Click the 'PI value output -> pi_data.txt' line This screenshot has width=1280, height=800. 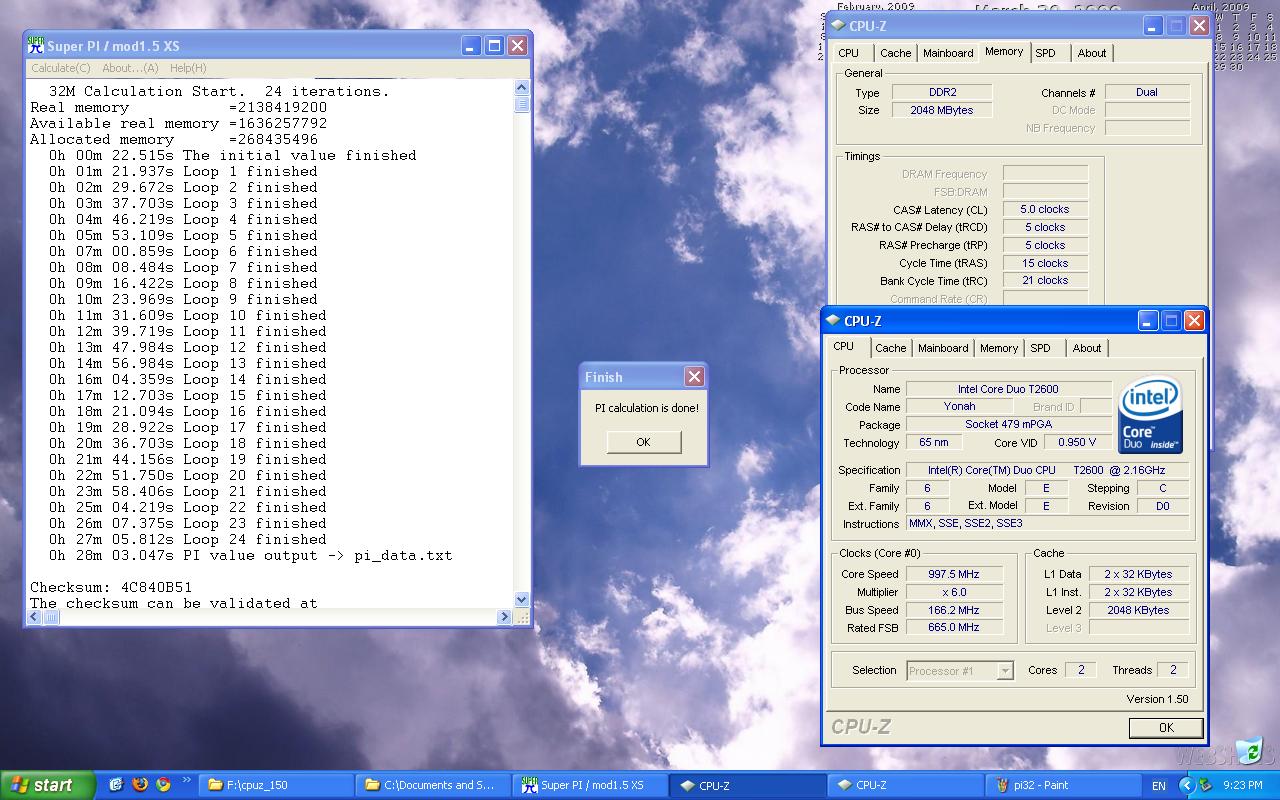click(250, 555)
